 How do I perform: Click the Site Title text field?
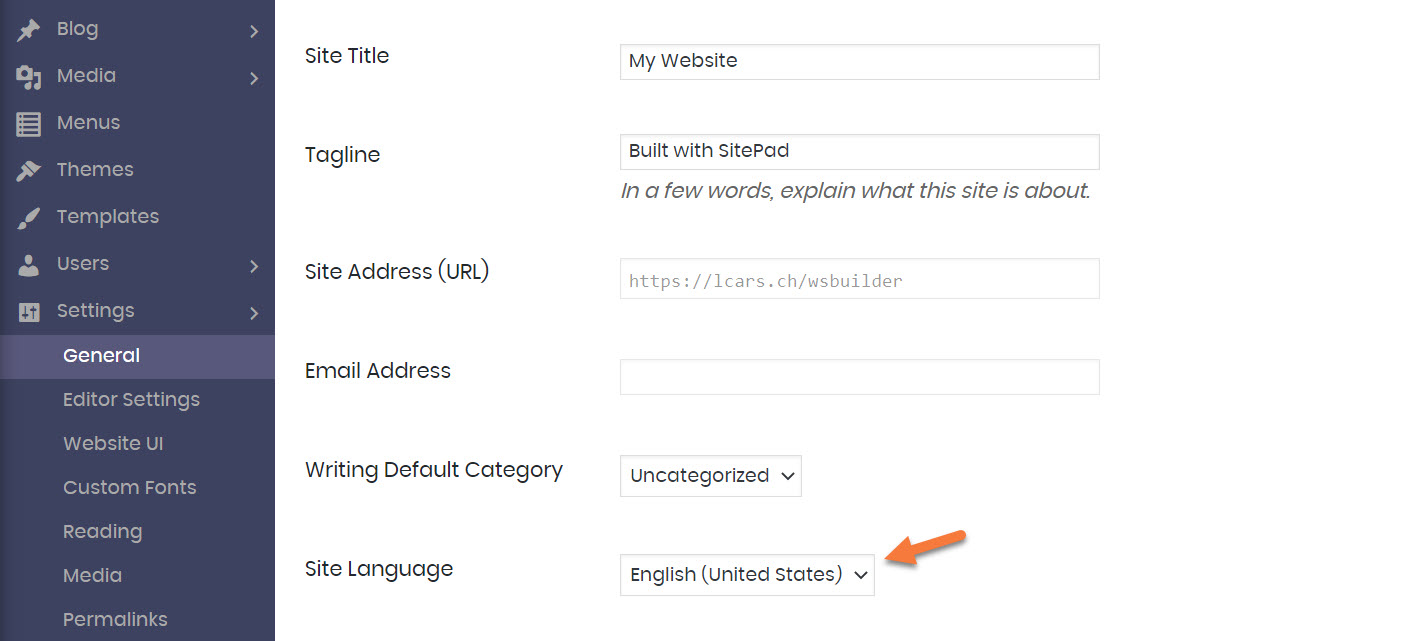click(859, 62)
